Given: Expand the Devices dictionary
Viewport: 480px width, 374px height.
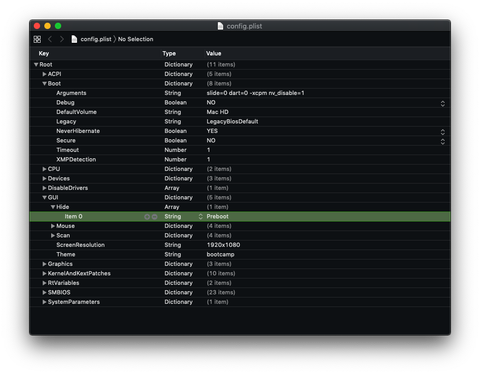Looking at the screenshot, I should click(x=44, y=179).
